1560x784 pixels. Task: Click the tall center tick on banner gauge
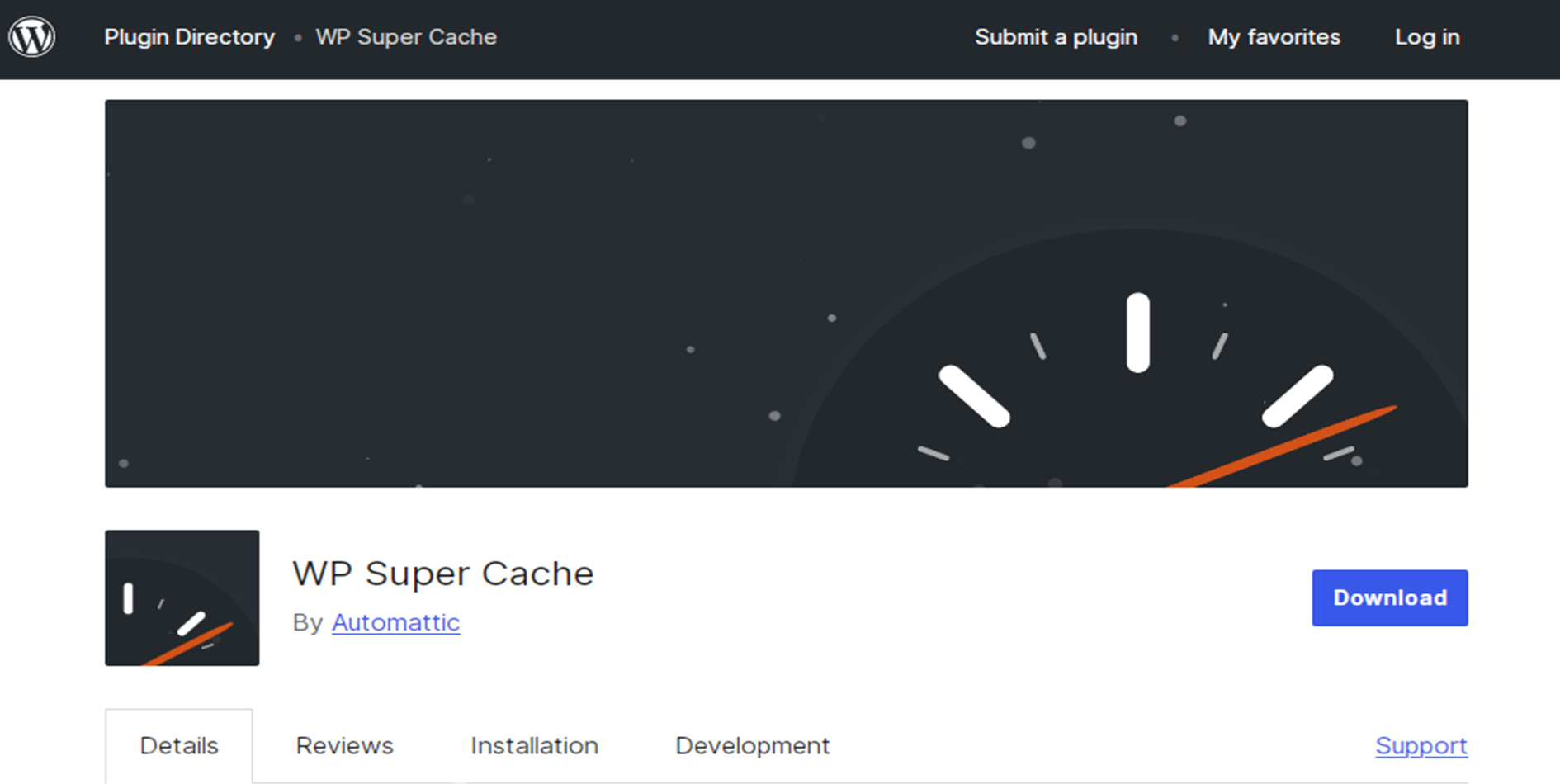[x=1138, y=332]
